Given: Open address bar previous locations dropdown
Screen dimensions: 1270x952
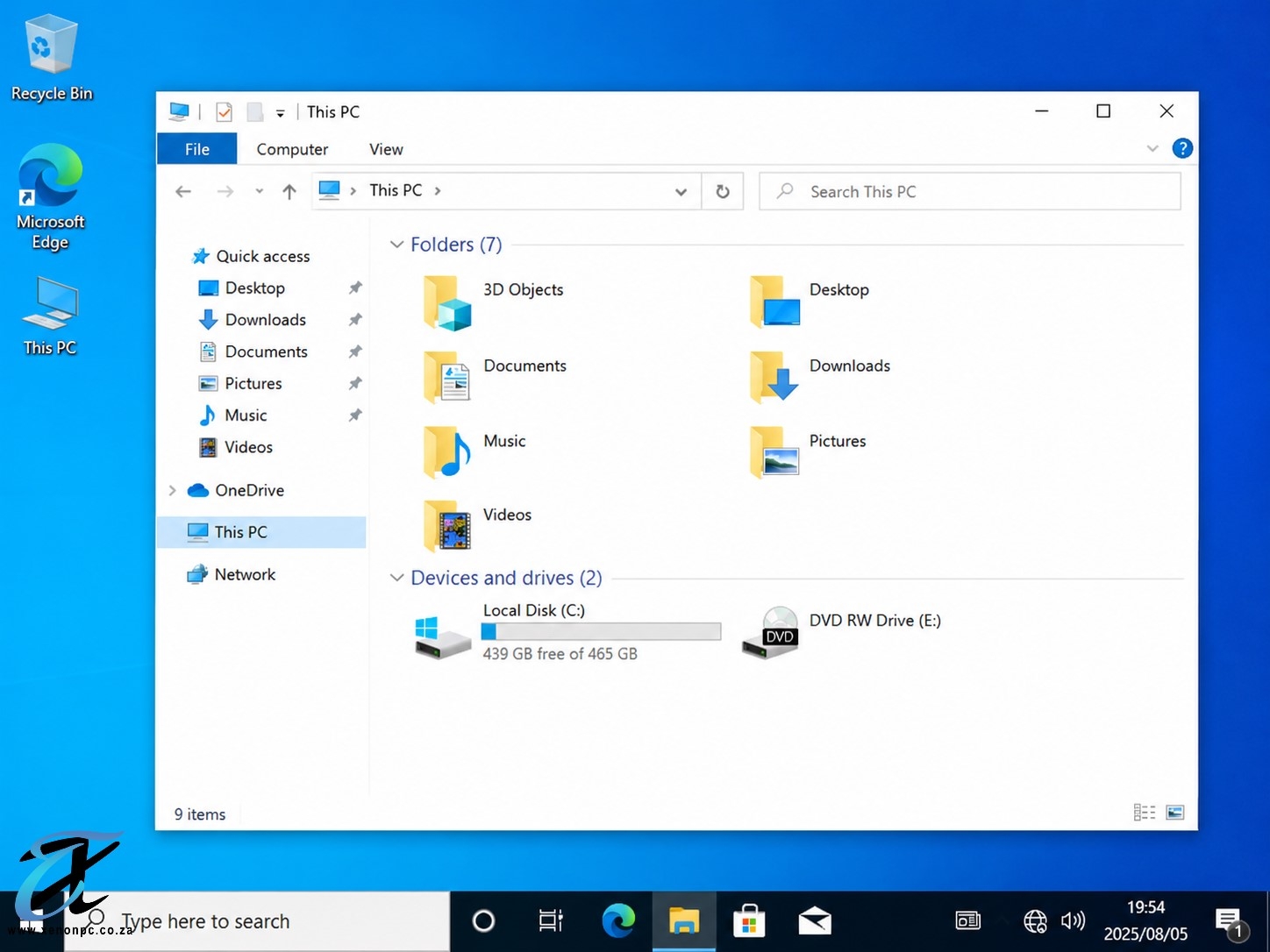Looking at the screenshot, I should click(x=681, y=192).
